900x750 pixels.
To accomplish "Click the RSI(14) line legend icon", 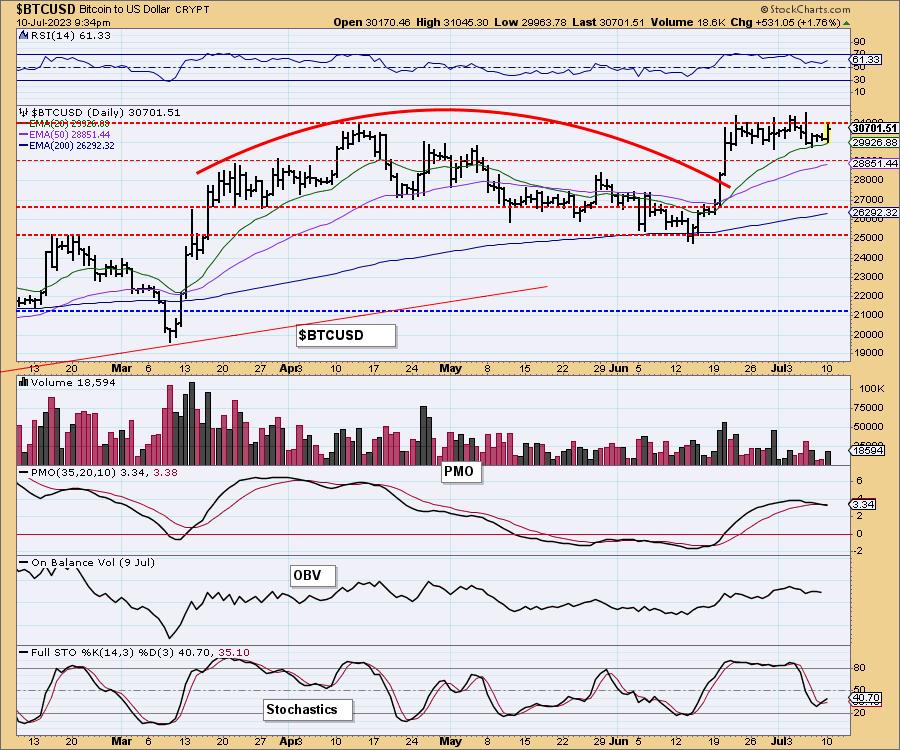I will [23, 35].
